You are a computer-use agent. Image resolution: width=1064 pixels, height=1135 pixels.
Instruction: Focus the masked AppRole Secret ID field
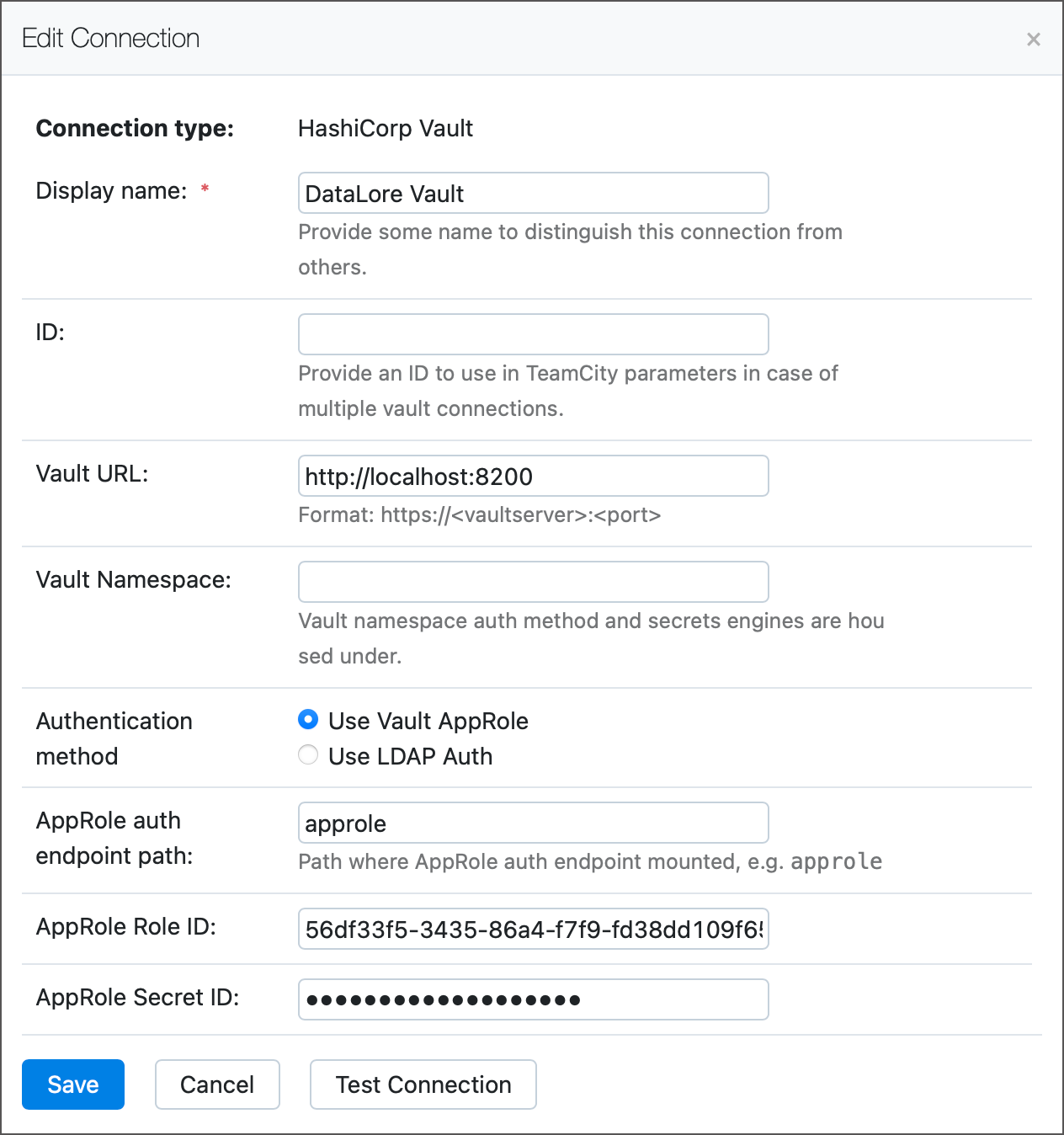click(533, 999)
